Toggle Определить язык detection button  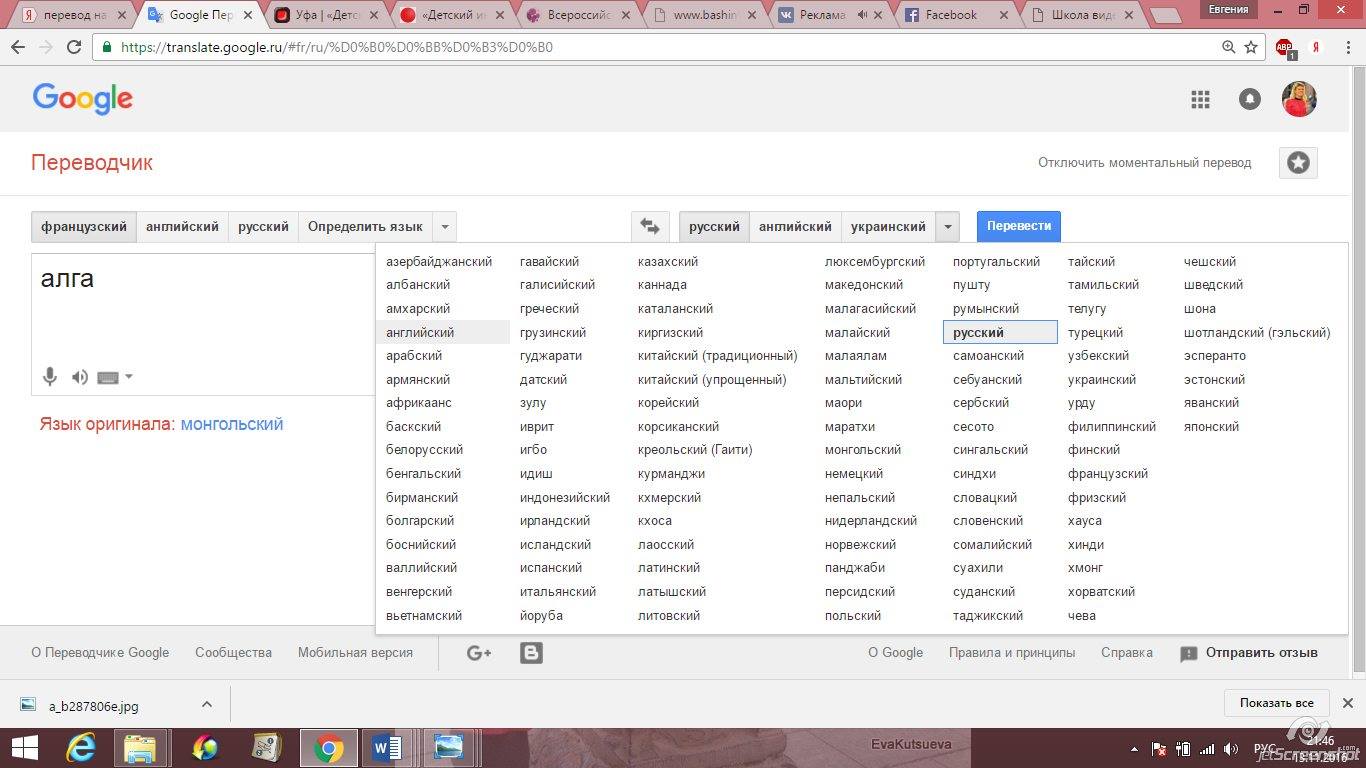click(365, 227)
